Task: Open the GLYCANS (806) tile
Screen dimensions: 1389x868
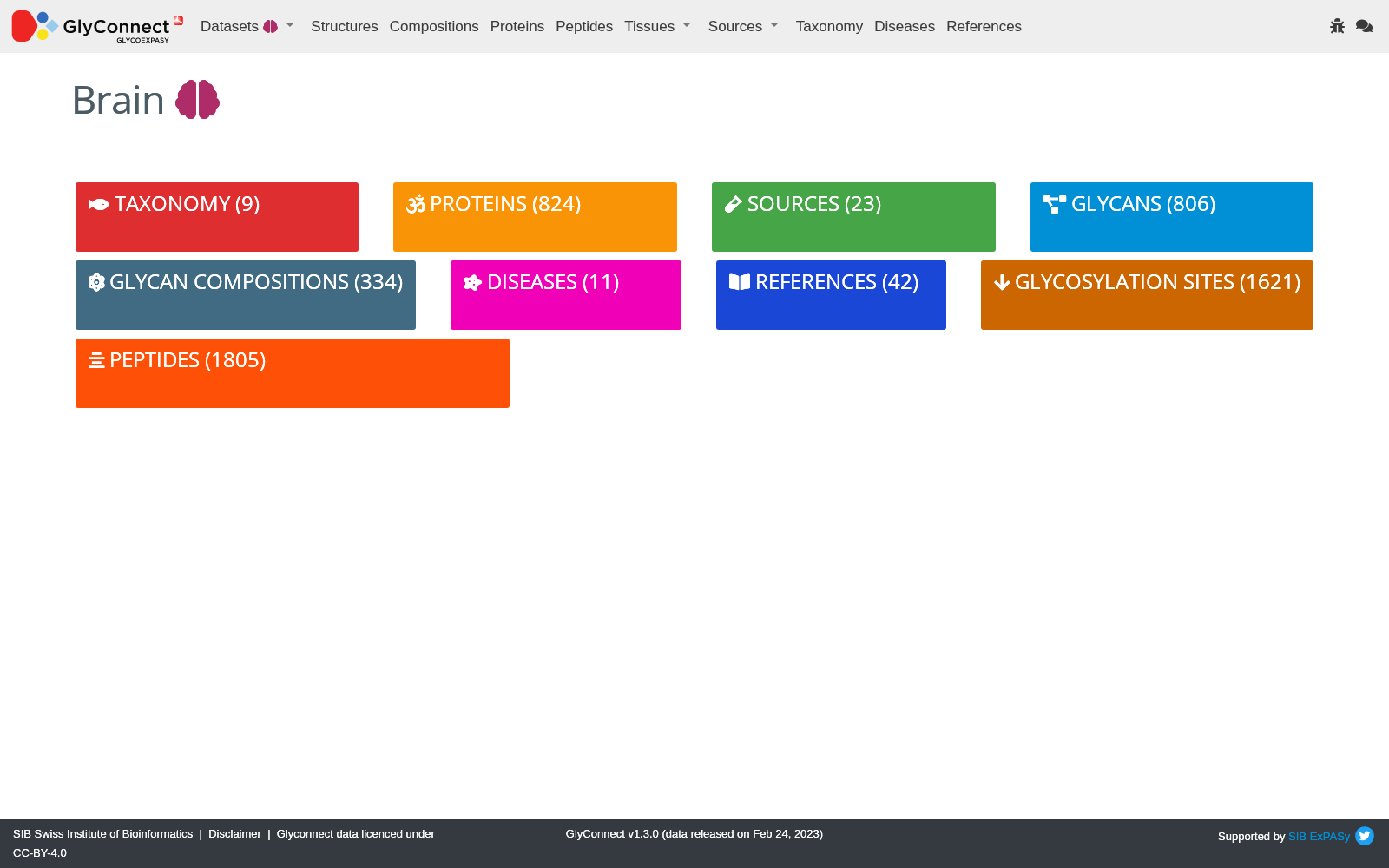Action: pos(1172,217)
